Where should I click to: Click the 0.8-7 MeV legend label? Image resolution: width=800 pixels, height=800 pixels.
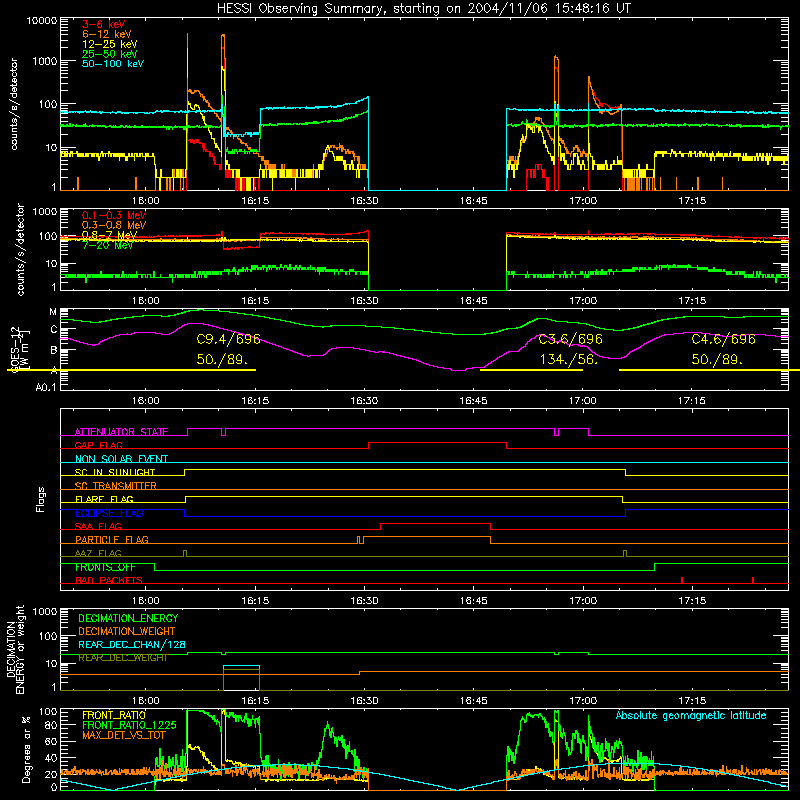(109, 235)
